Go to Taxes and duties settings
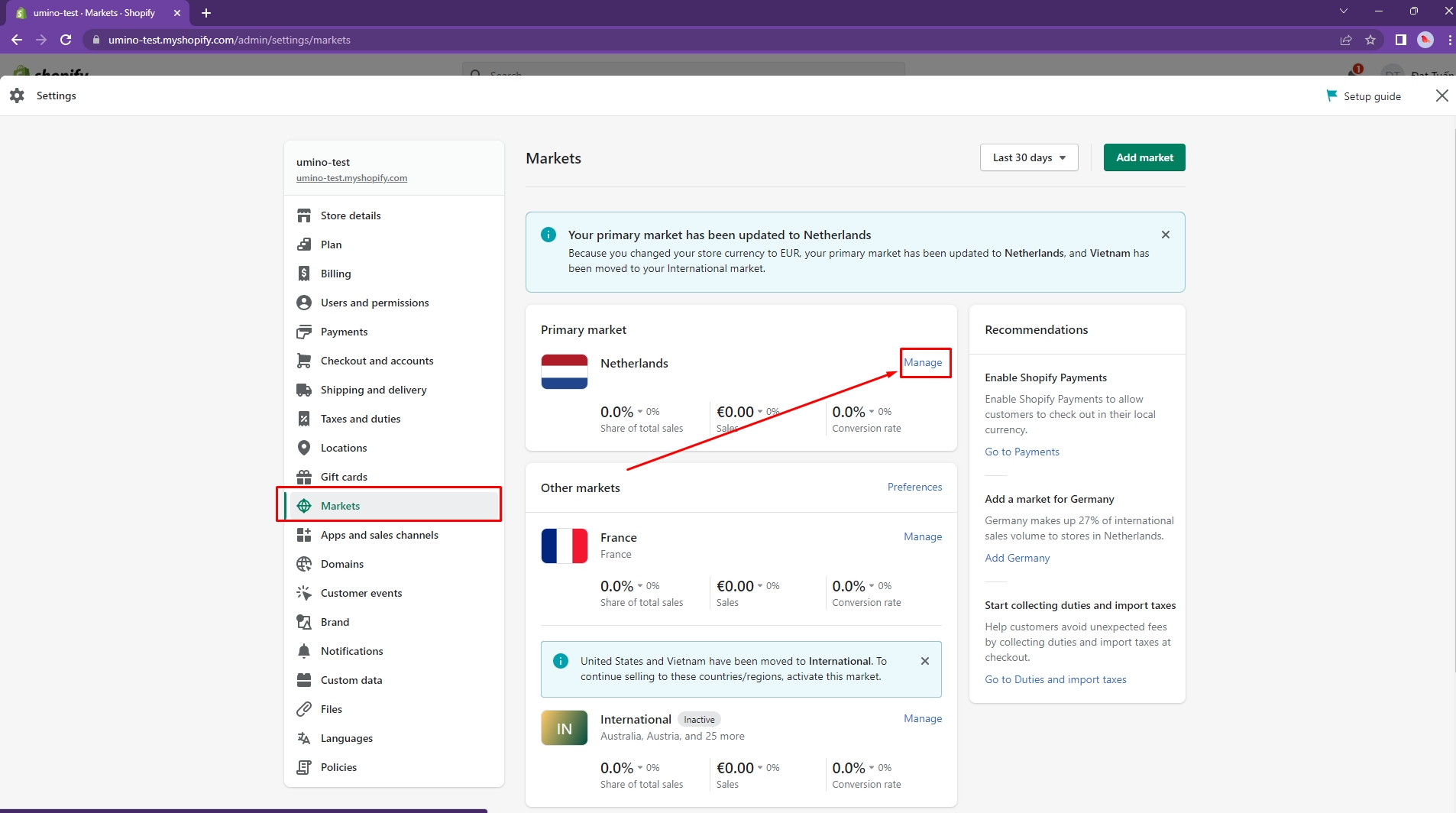1456x813 pixels. (360, 419)
